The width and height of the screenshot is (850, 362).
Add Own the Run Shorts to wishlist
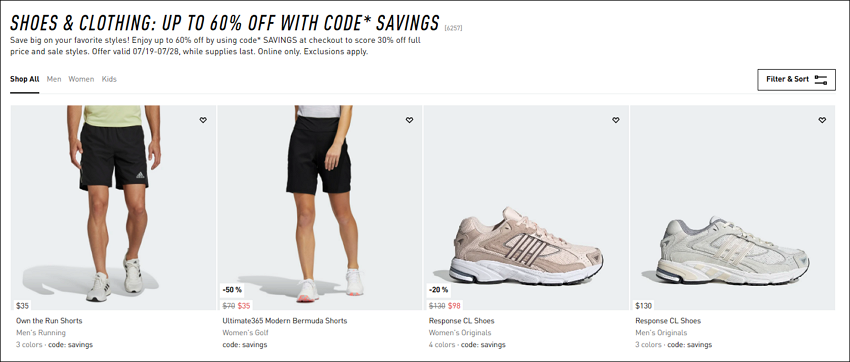coord(203,120)
